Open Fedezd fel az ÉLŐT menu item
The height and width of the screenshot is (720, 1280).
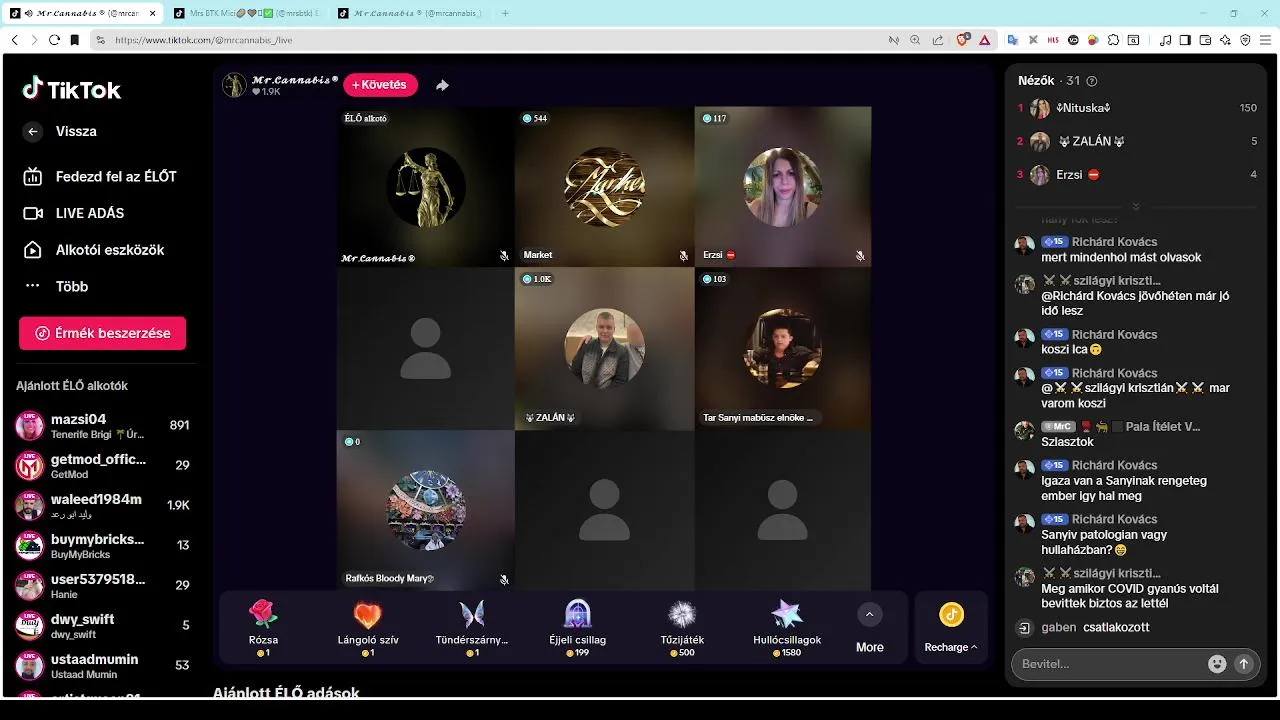point(100,177)
